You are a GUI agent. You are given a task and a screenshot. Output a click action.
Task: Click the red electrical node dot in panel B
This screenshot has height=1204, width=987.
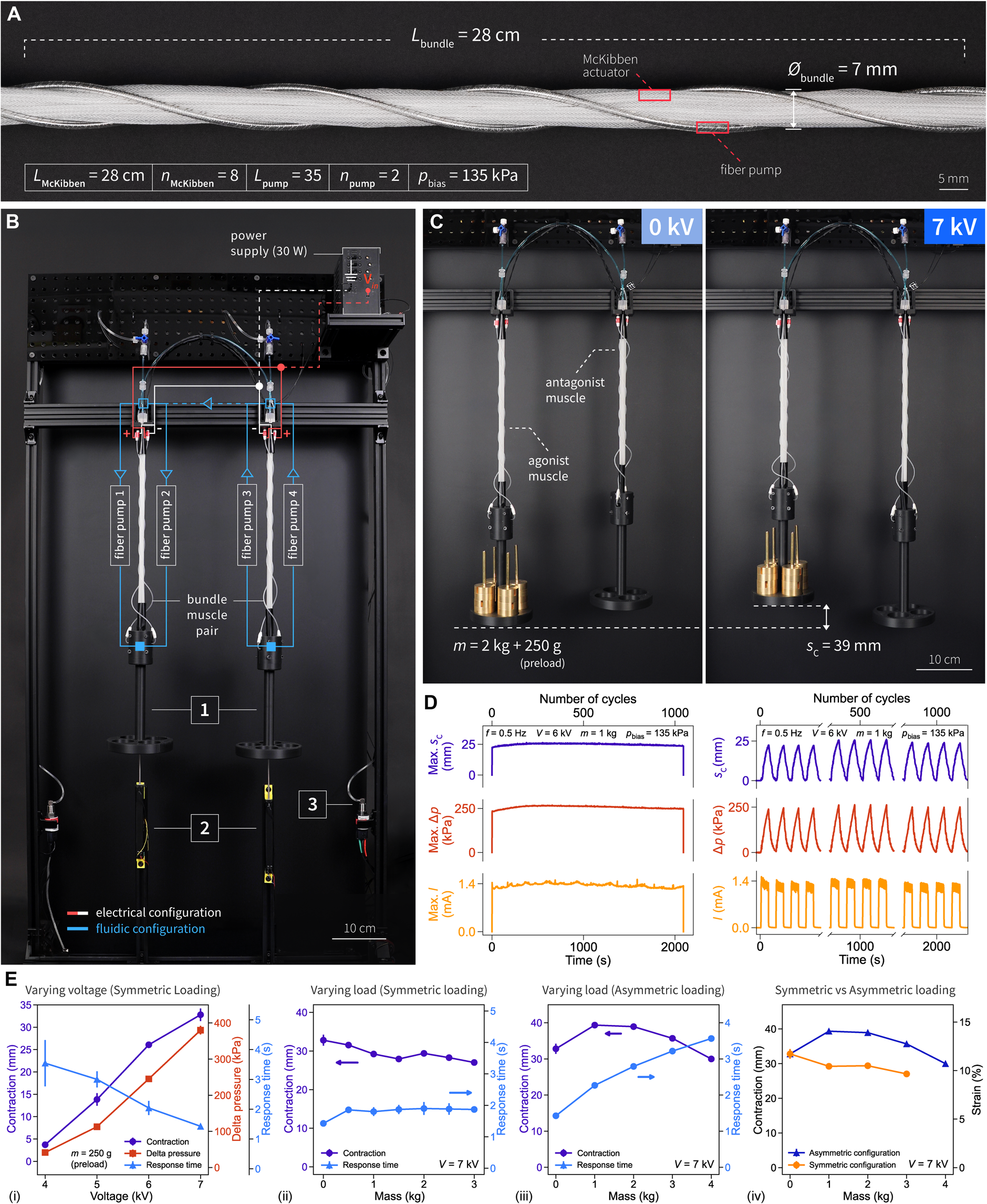[281, 367]
